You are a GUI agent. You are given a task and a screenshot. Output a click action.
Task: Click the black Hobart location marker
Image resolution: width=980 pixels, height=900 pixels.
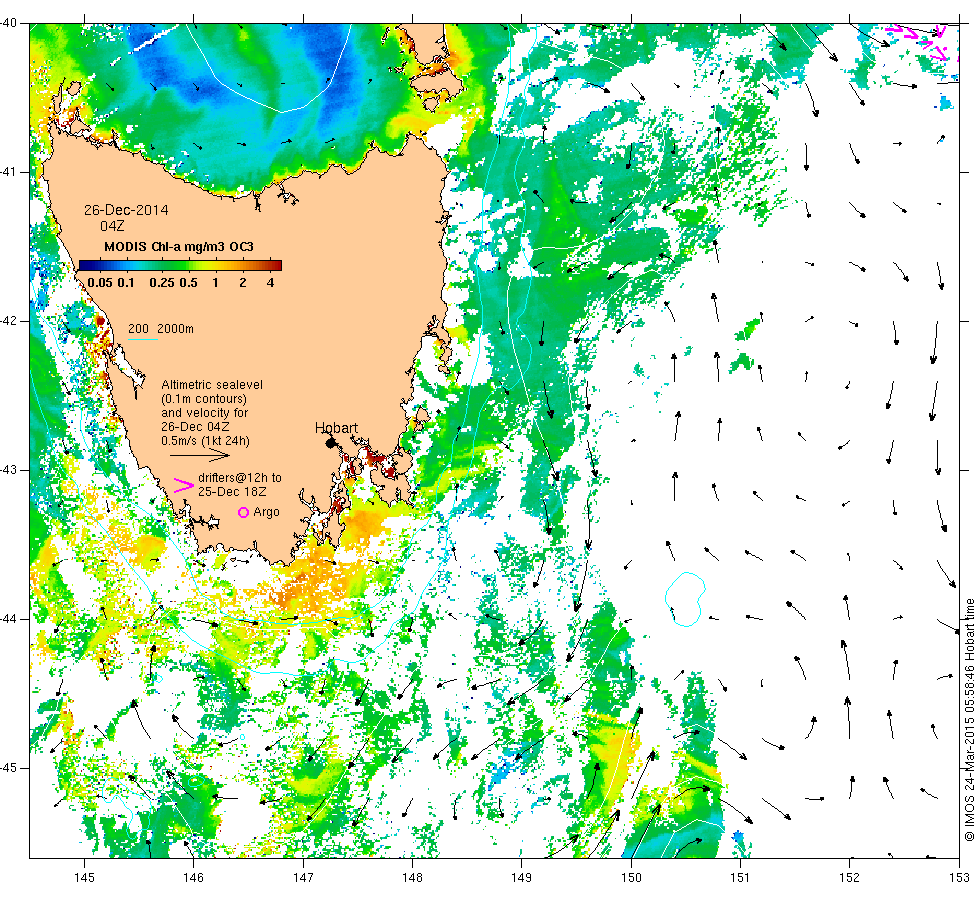(x=331, y=443)
